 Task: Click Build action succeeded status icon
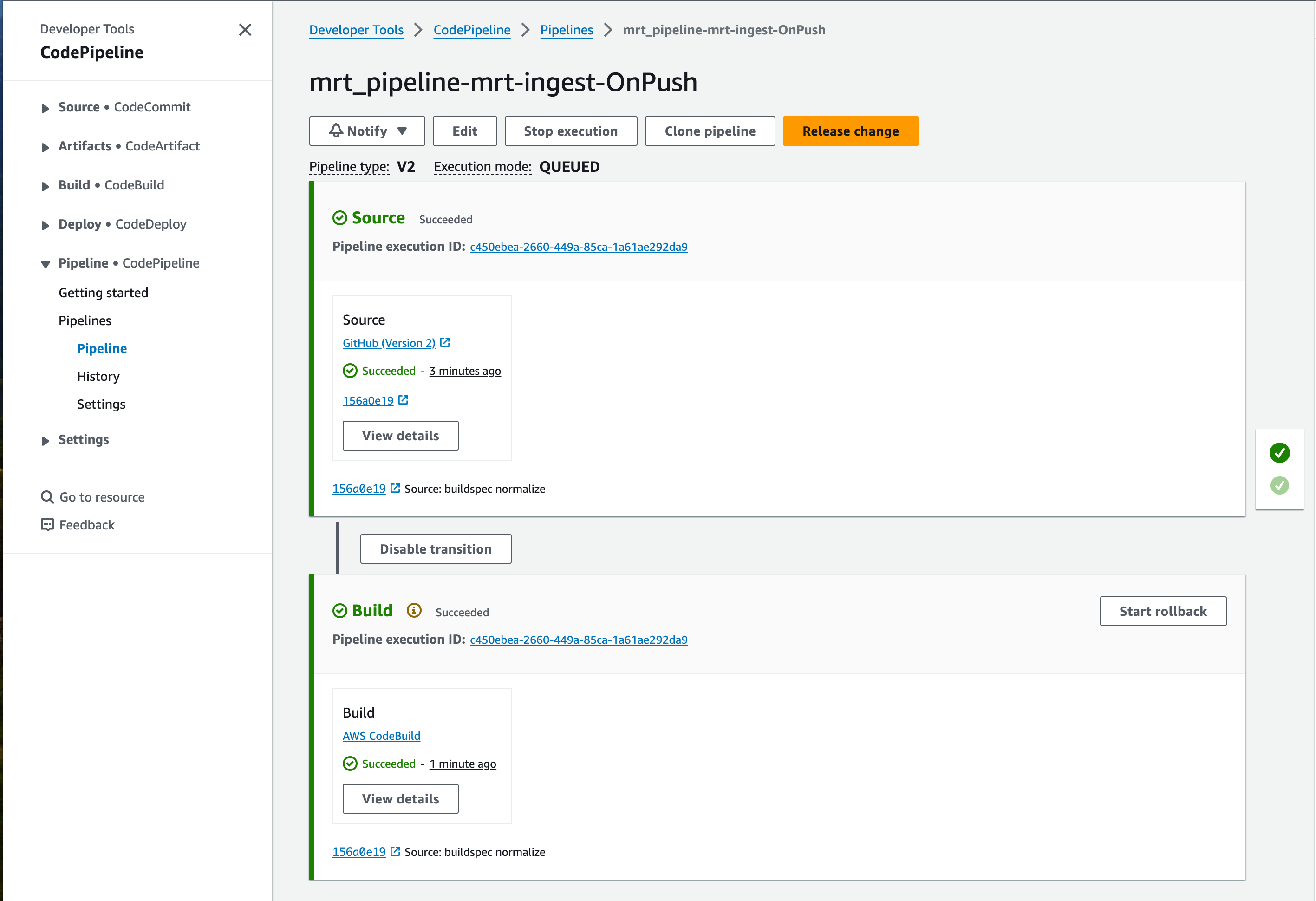coord(350,764)
